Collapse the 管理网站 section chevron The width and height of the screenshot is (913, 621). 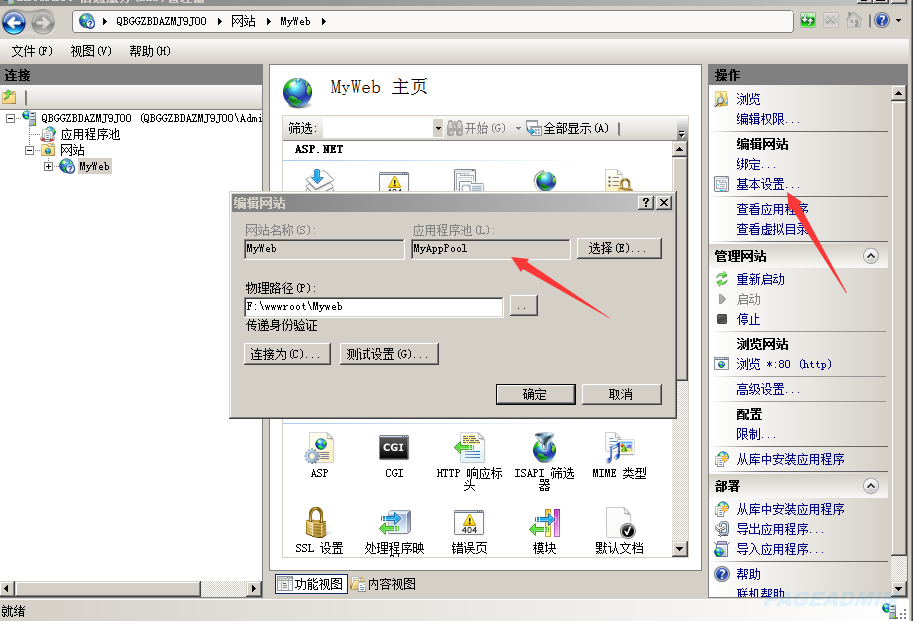click(x=870, y=256)
